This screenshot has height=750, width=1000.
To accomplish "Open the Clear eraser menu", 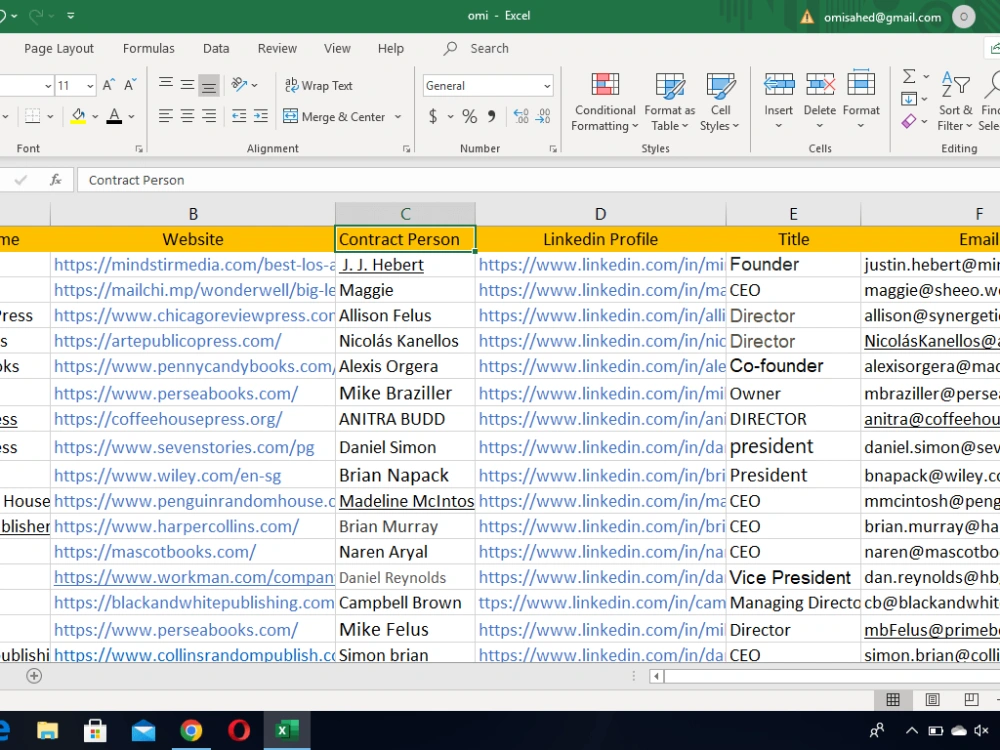I will click(915, 121).
